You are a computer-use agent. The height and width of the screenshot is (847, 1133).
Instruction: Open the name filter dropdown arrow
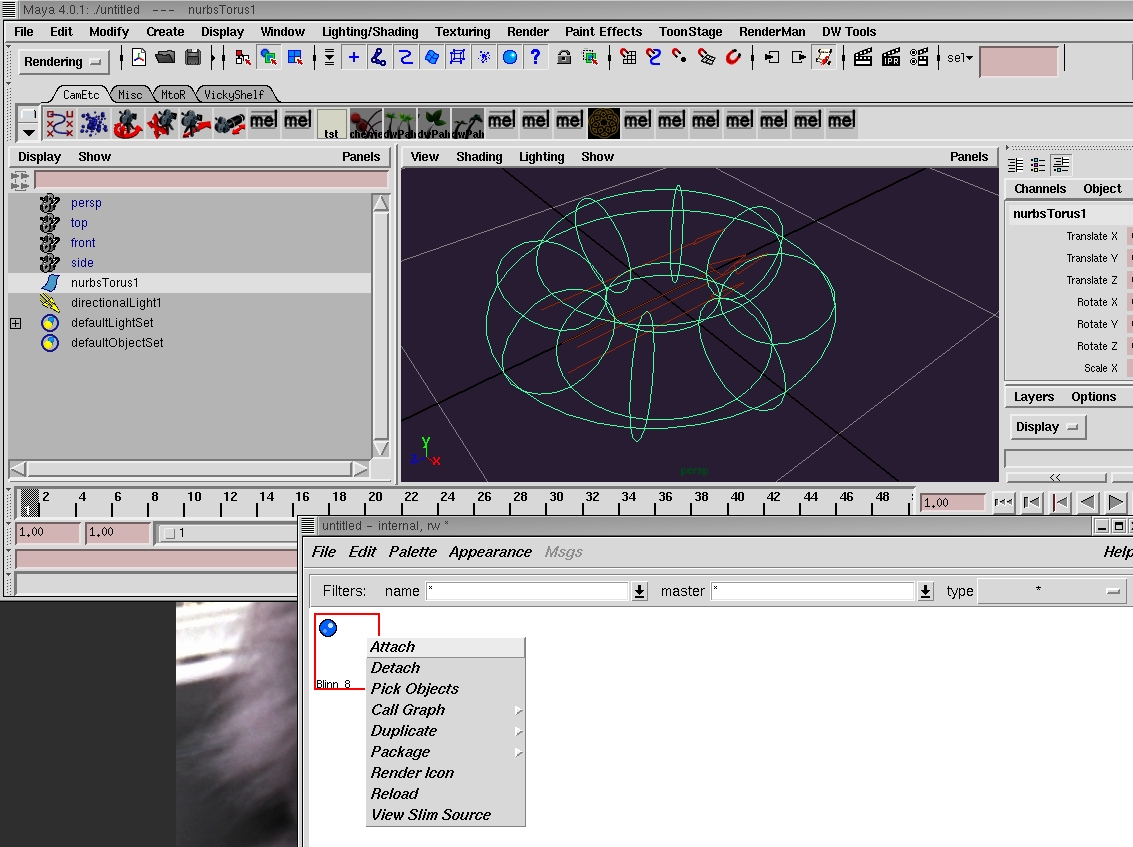(639, 592)
